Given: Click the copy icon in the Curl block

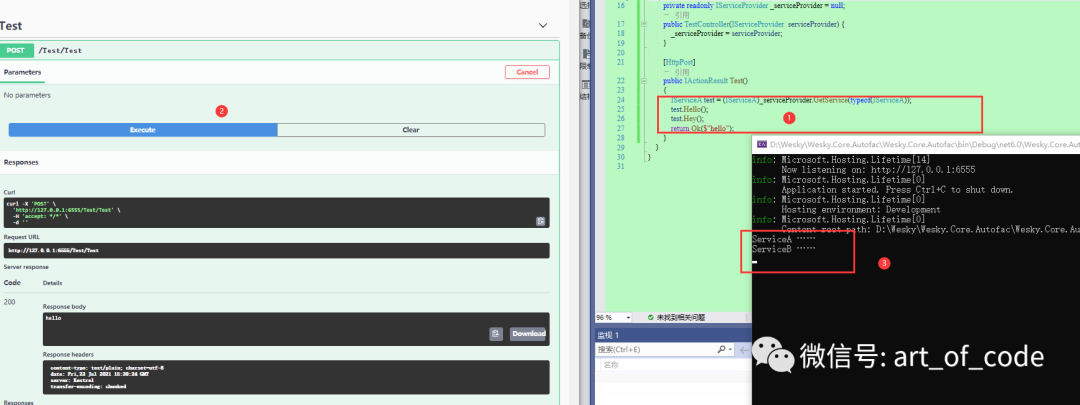Looking at the screenshot, I should pyautogui.click(x=540, y=220).
